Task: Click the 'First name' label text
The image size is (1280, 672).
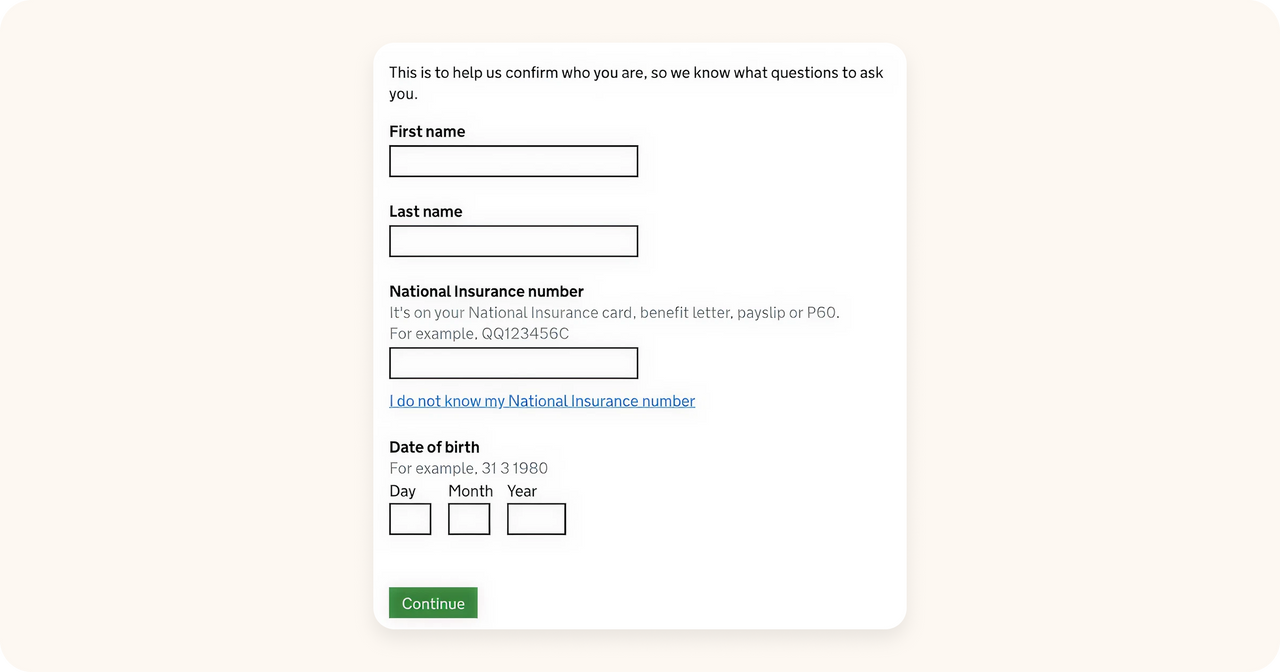Action: [x=427, y=132]
